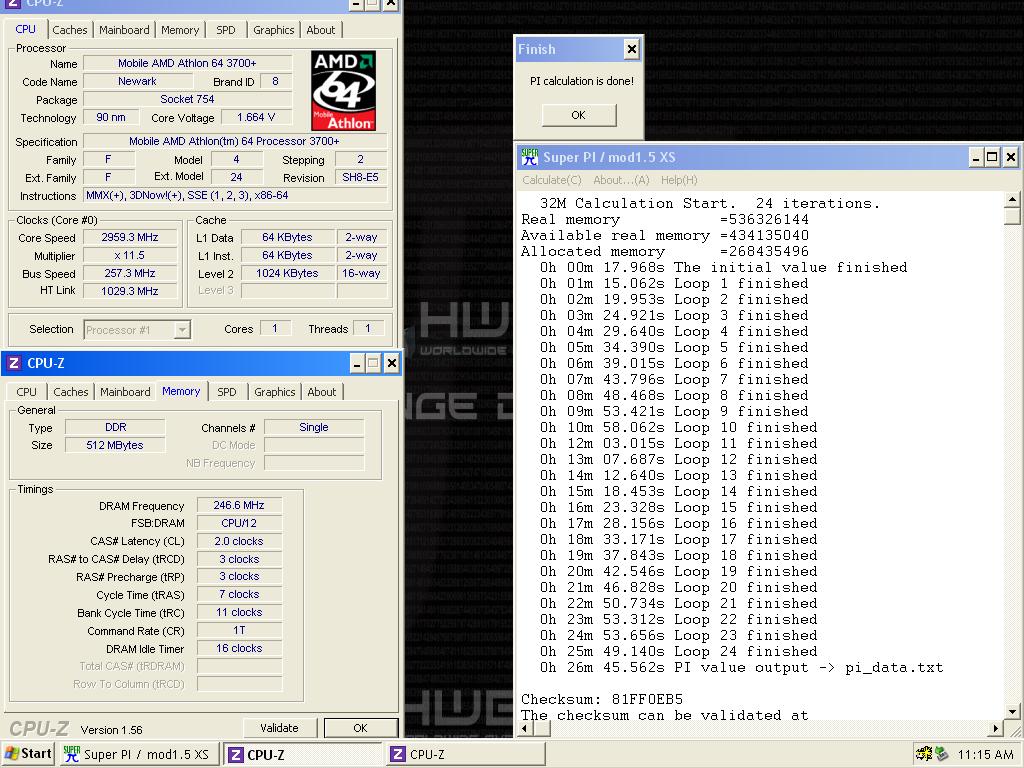
Task: Click the DRAM Frequency value 246.6 MHz
Action: tap(239, 505)
